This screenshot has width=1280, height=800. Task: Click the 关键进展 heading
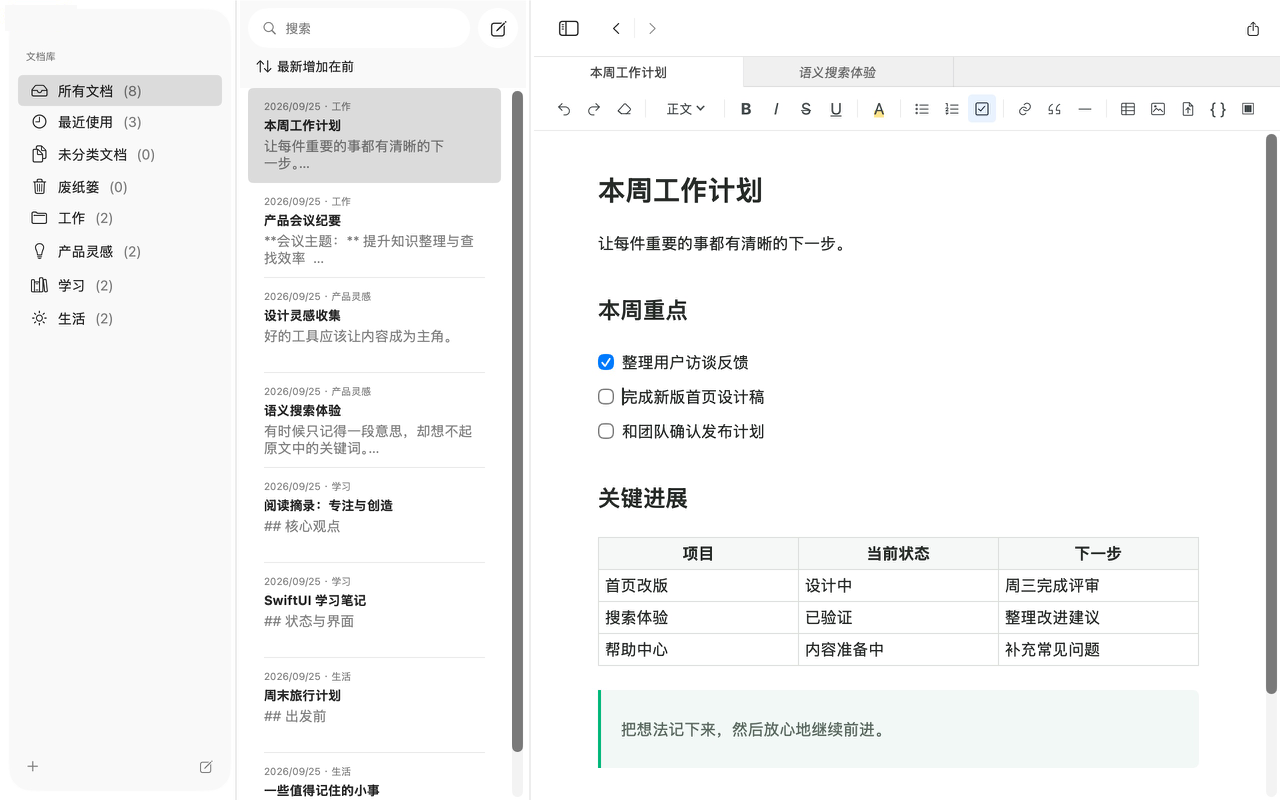click(x=643, y=499)
